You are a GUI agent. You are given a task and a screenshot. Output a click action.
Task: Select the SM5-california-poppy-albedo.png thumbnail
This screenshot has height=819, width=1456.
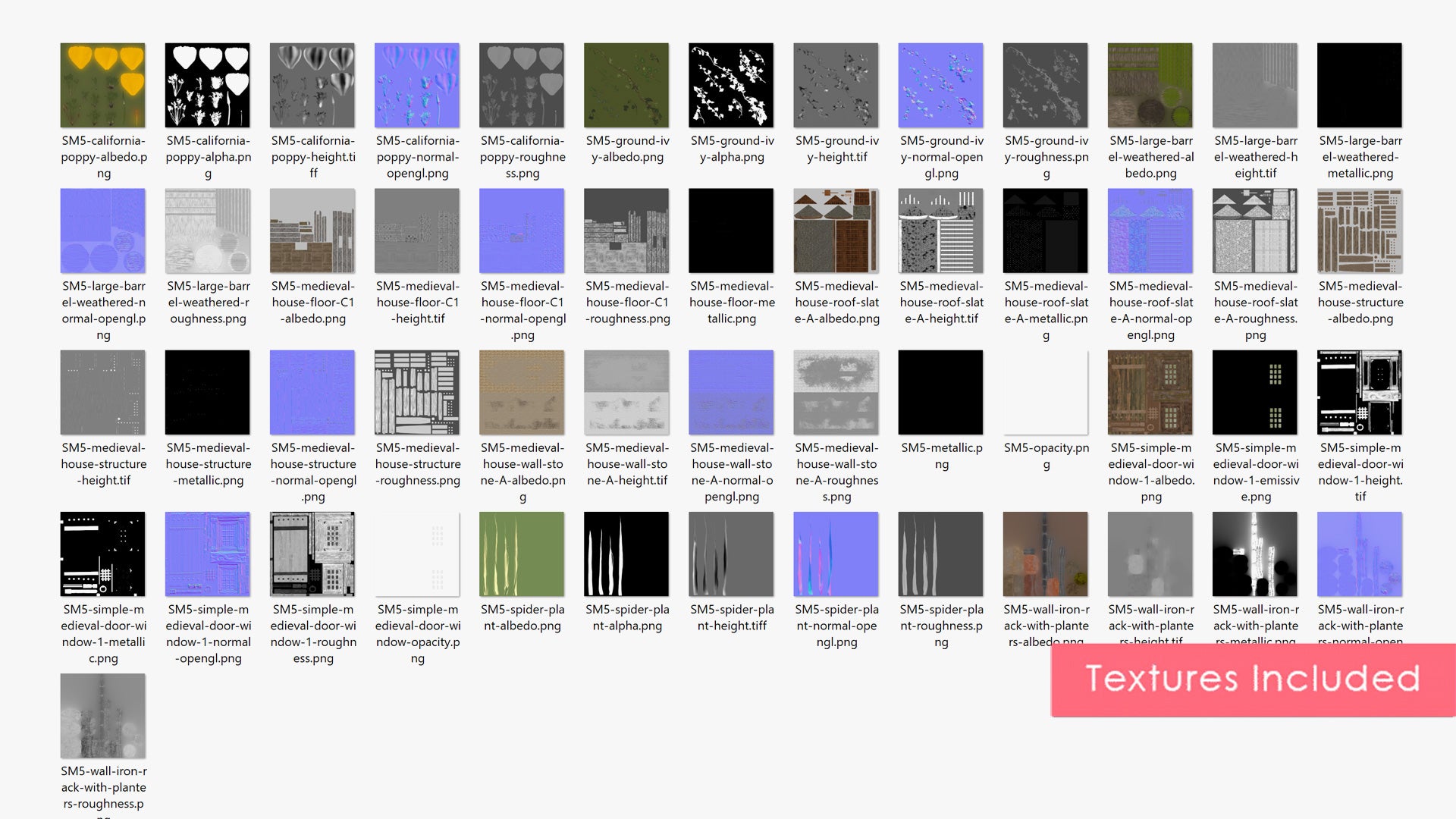(102, 85)
